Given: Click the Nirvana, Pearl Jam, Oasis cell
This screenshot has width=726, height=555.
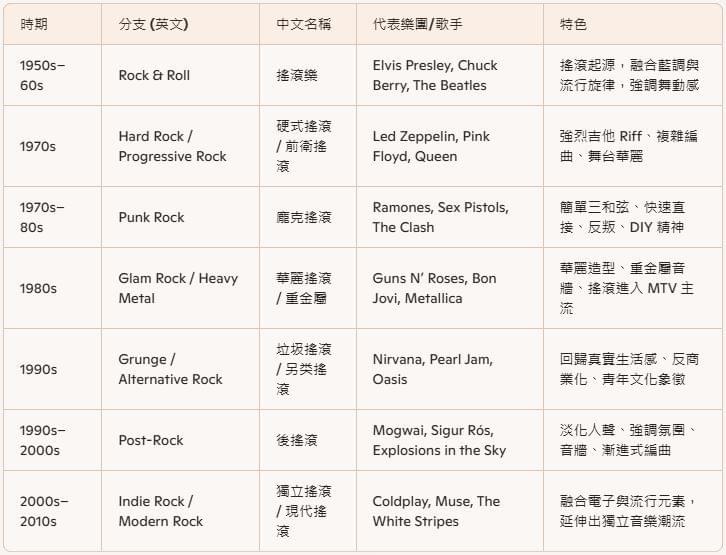Looking at the screenshot, I should pos(450,369).
